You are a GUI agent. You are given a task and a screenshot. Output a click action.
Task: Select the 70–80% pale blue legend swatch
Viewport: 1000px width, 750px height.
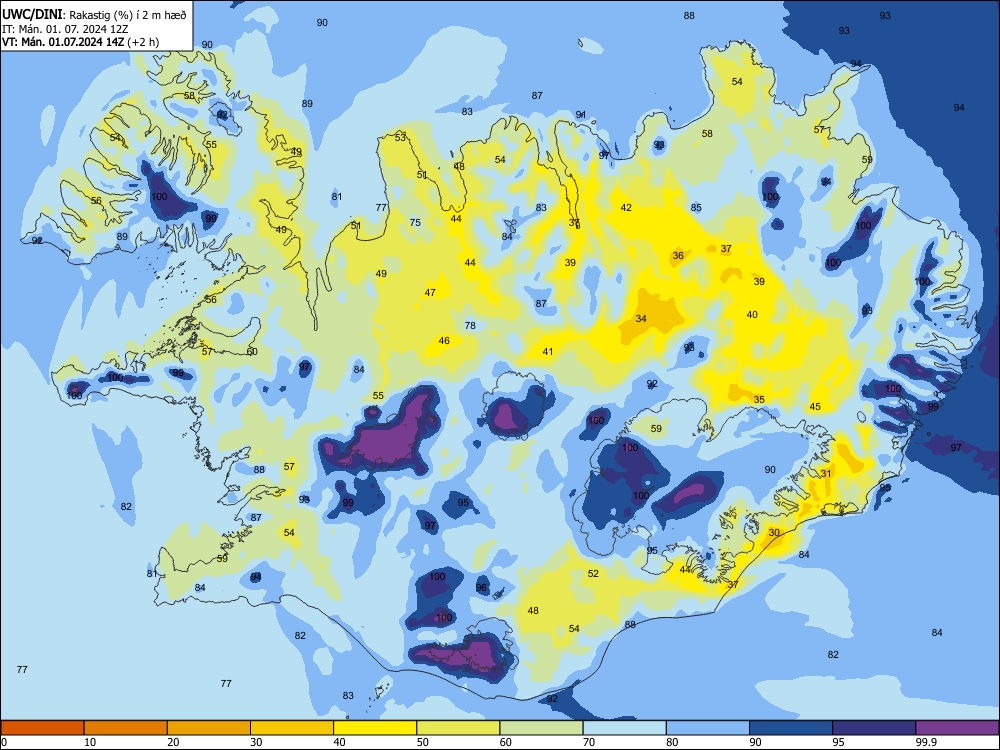(x=624, y=728)
